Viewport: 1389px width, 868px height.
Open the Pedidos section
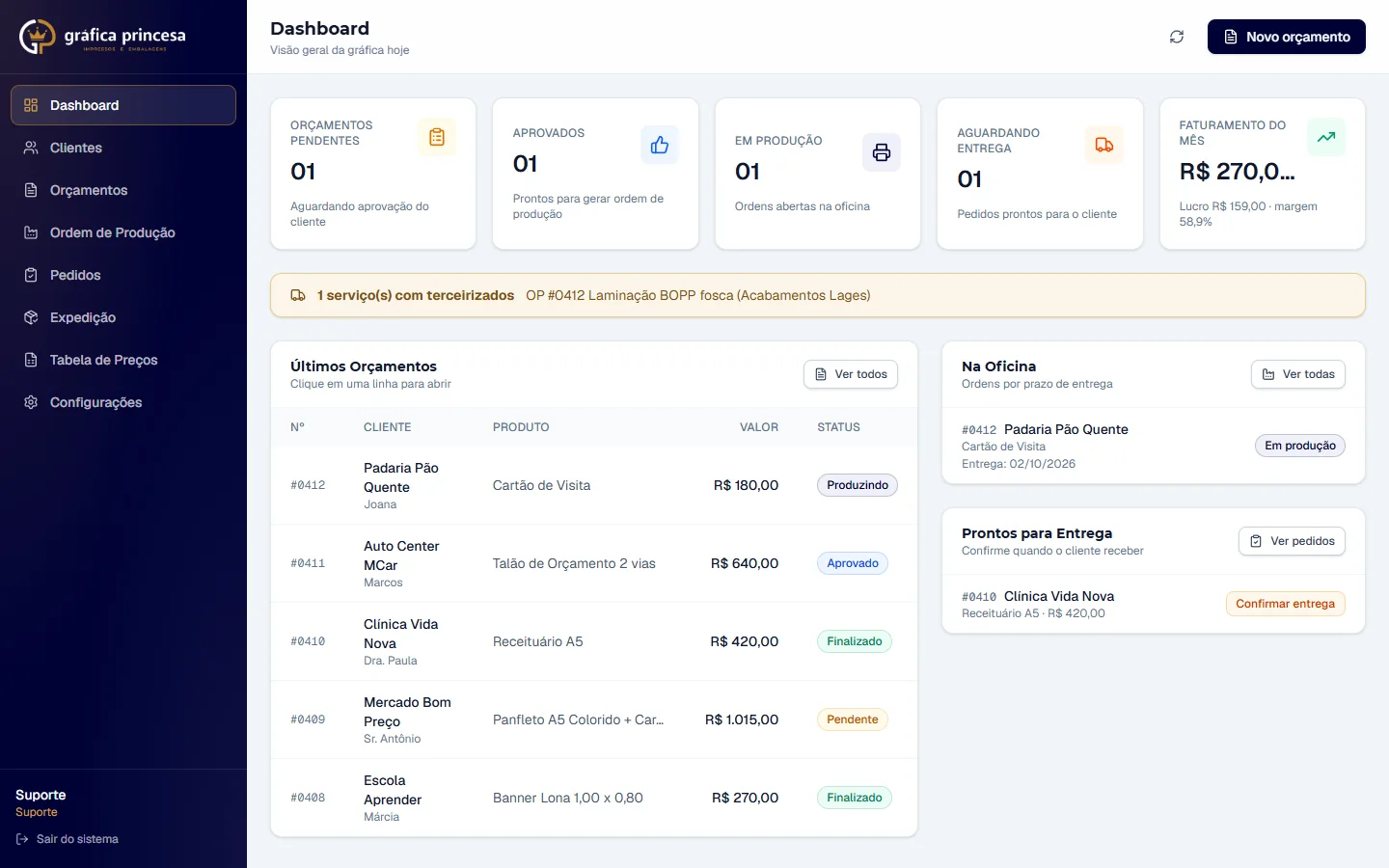point(123,275)
